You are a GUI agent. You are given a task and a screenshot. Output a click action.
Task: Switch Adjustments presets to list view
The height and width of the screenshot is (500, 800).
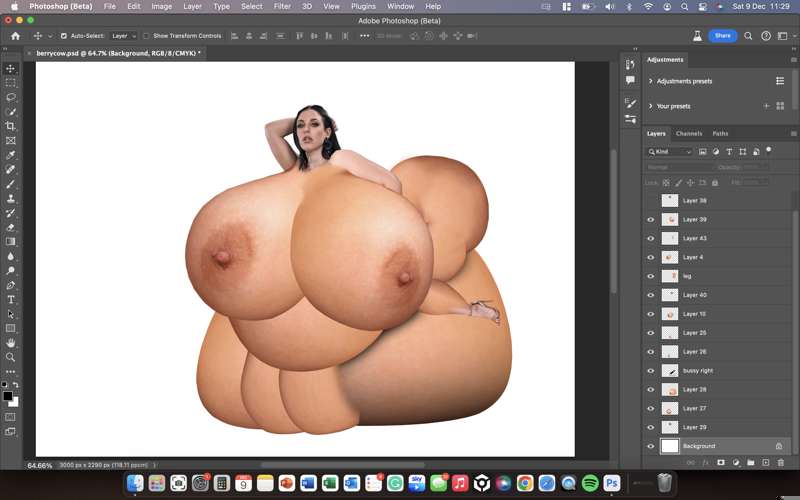click(x=780, y=81)
